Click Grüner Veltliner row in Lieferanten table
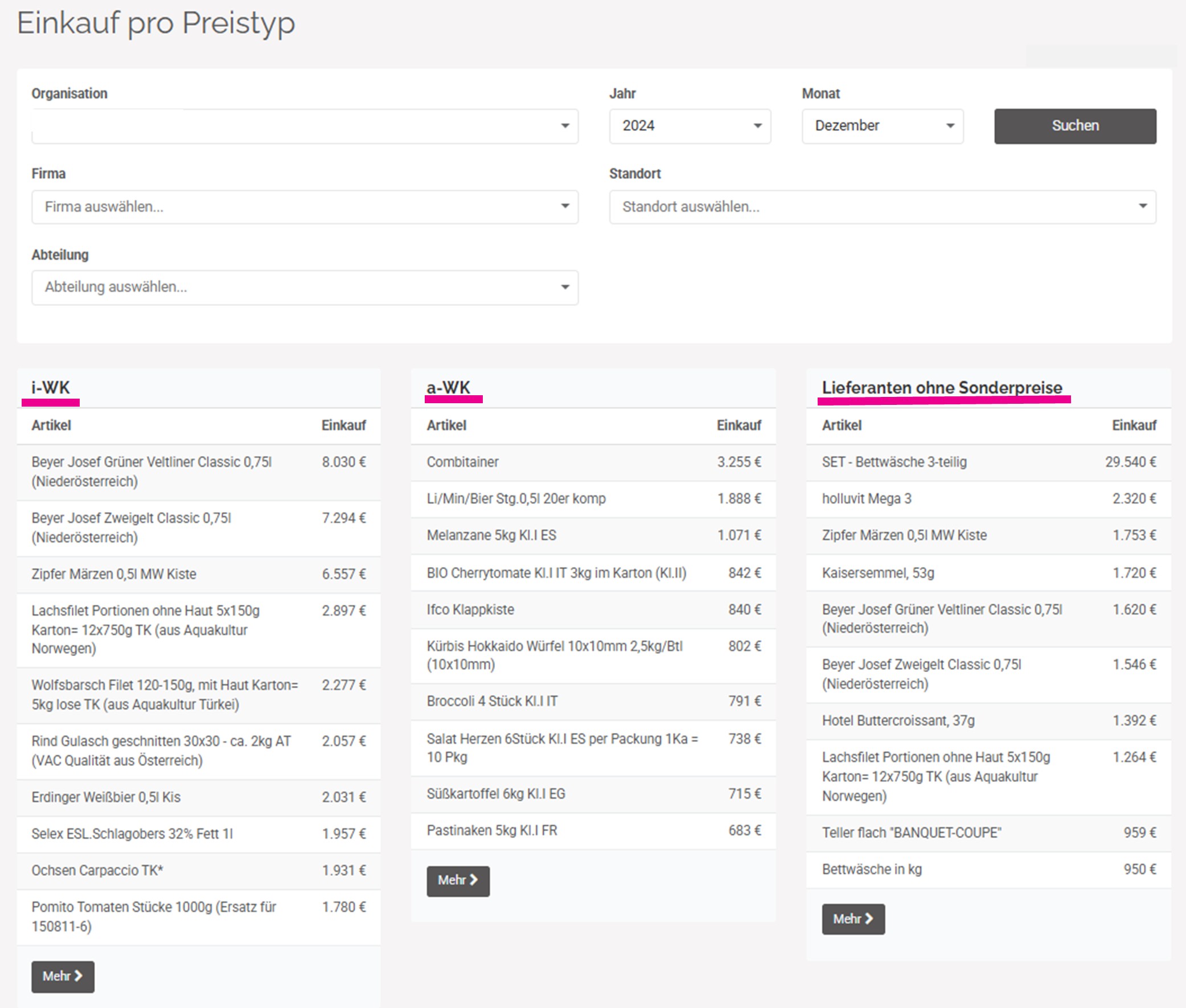Viewport: 1186px width, 1008px height. point(989,619)
